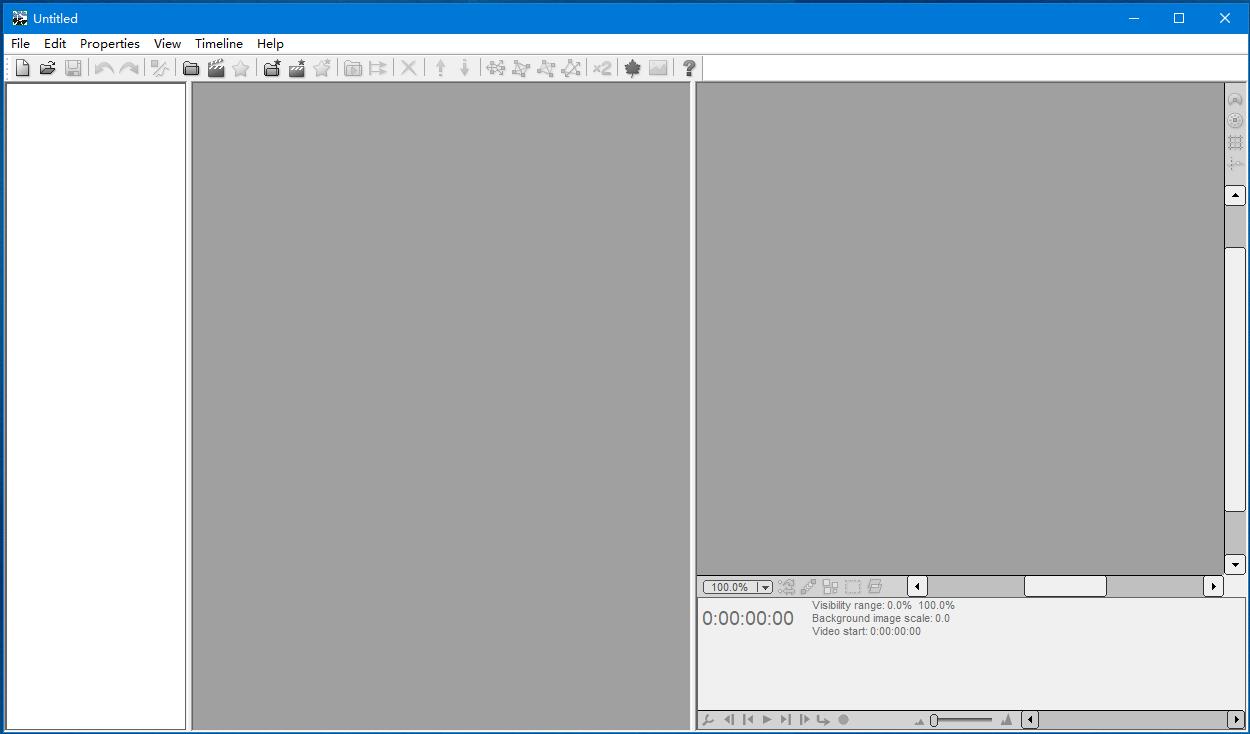This screenshot has width=1250, height=734.
Task: Click the save floppy disk icon
Action: pos(73,68)
